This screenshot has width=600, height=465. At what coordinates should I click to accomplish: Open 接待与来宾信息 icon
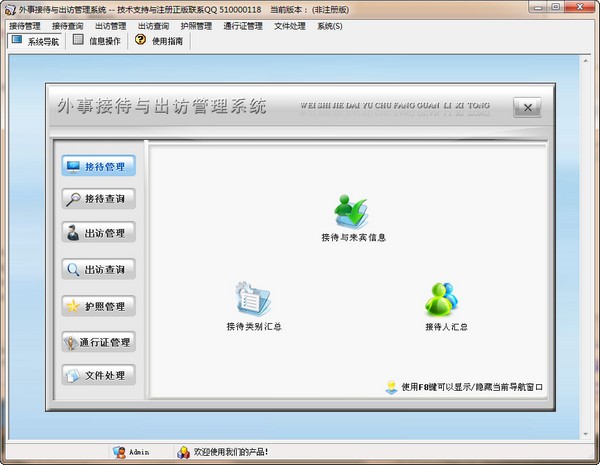tap(352, 212)
